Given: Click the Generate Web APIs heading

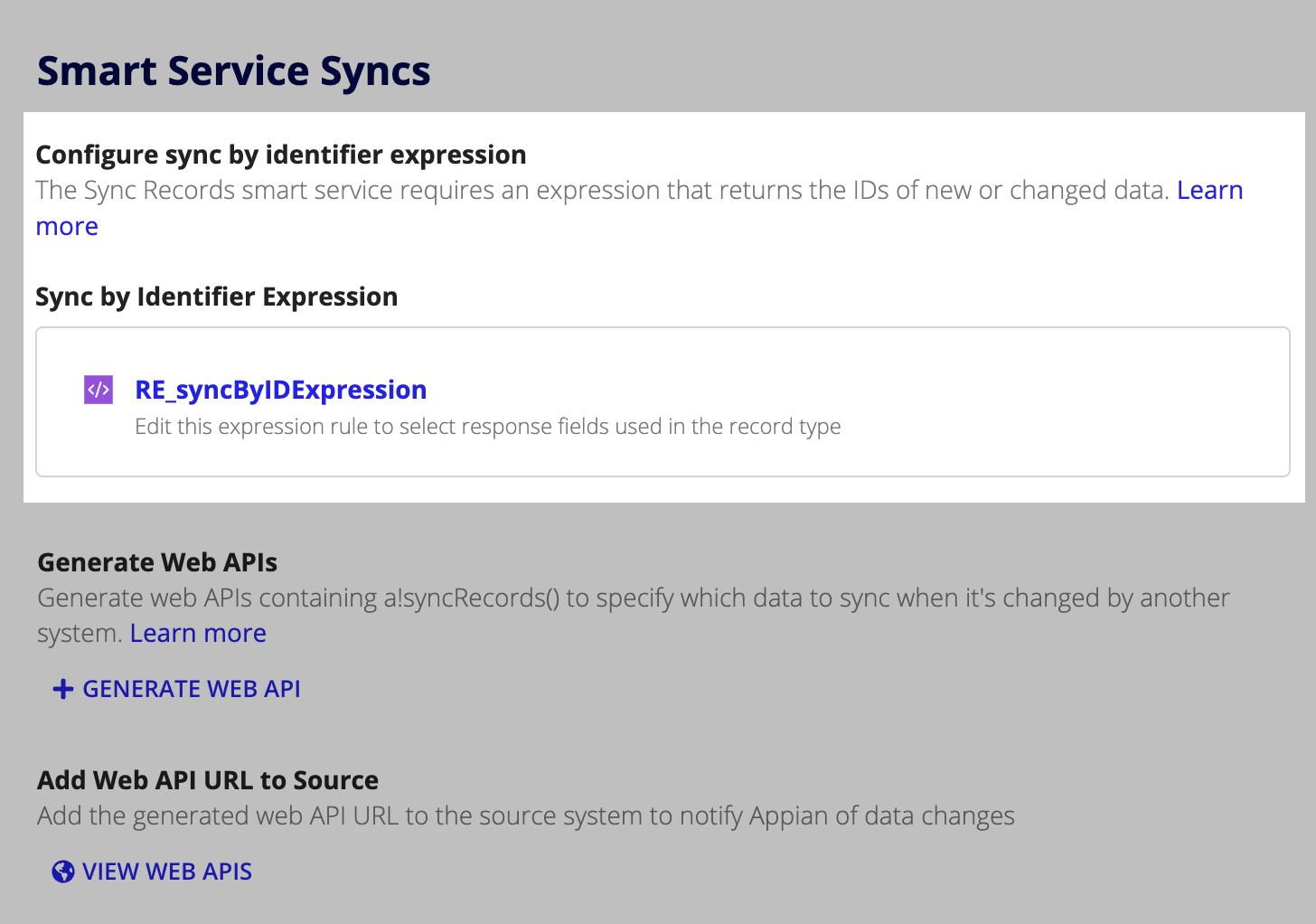Looking at the screenshot, I should (x=157, y=562).
